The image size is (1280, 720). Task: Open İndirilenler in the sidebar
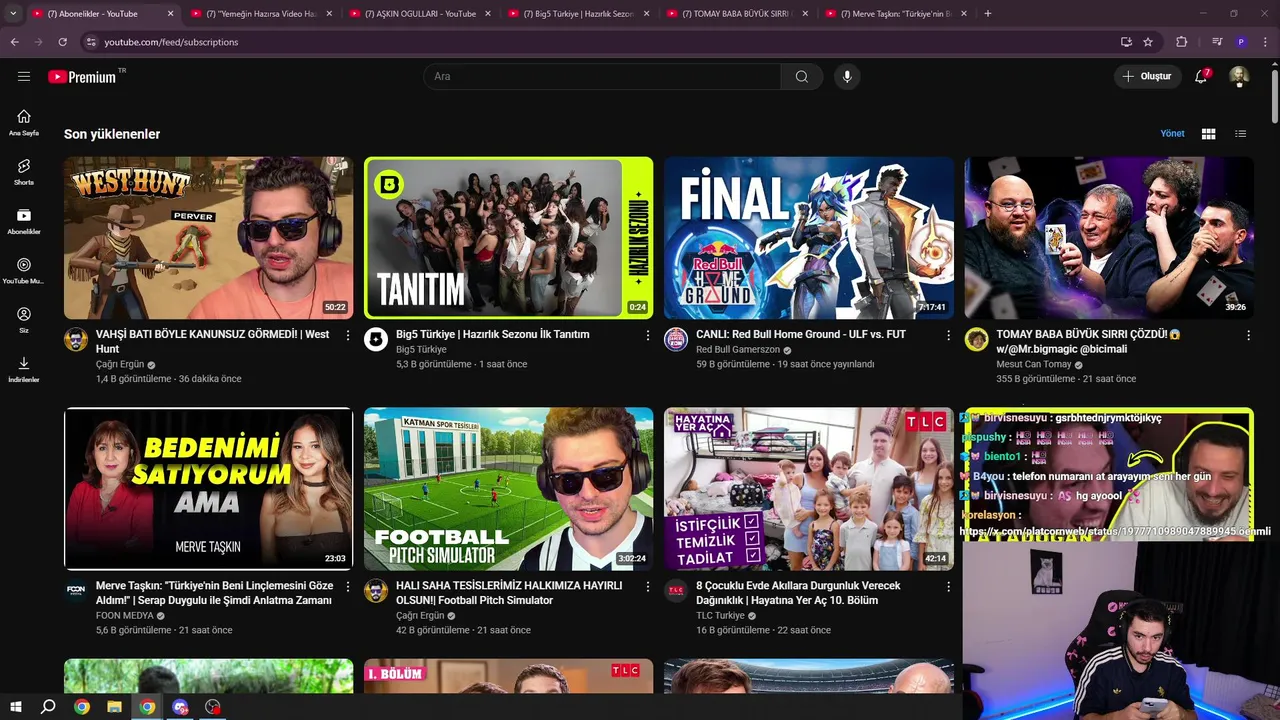pos(24,369)
